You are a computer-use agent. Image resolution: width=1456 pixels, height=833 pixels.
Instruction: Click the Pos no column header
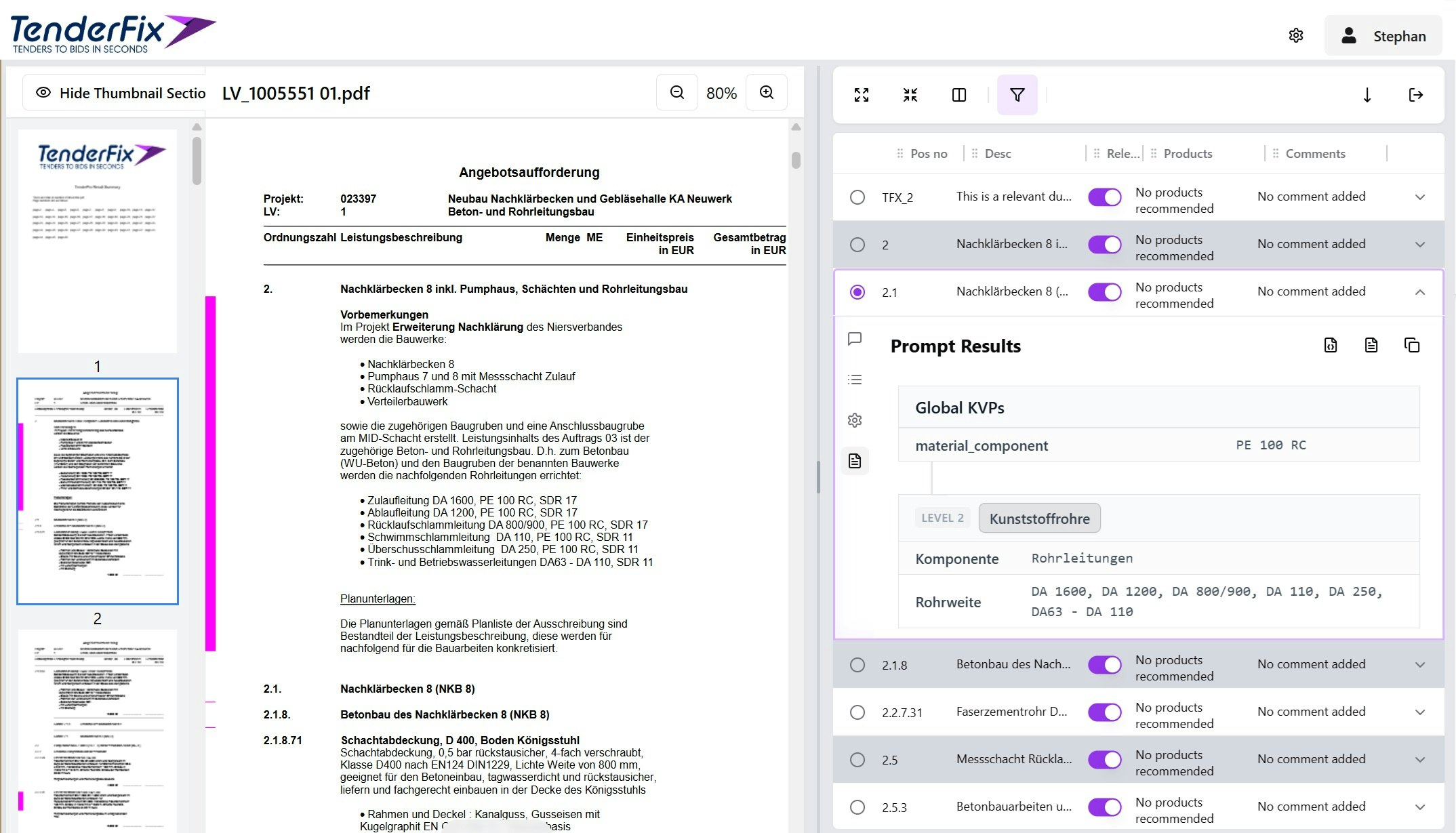click(x=929, y=154)
